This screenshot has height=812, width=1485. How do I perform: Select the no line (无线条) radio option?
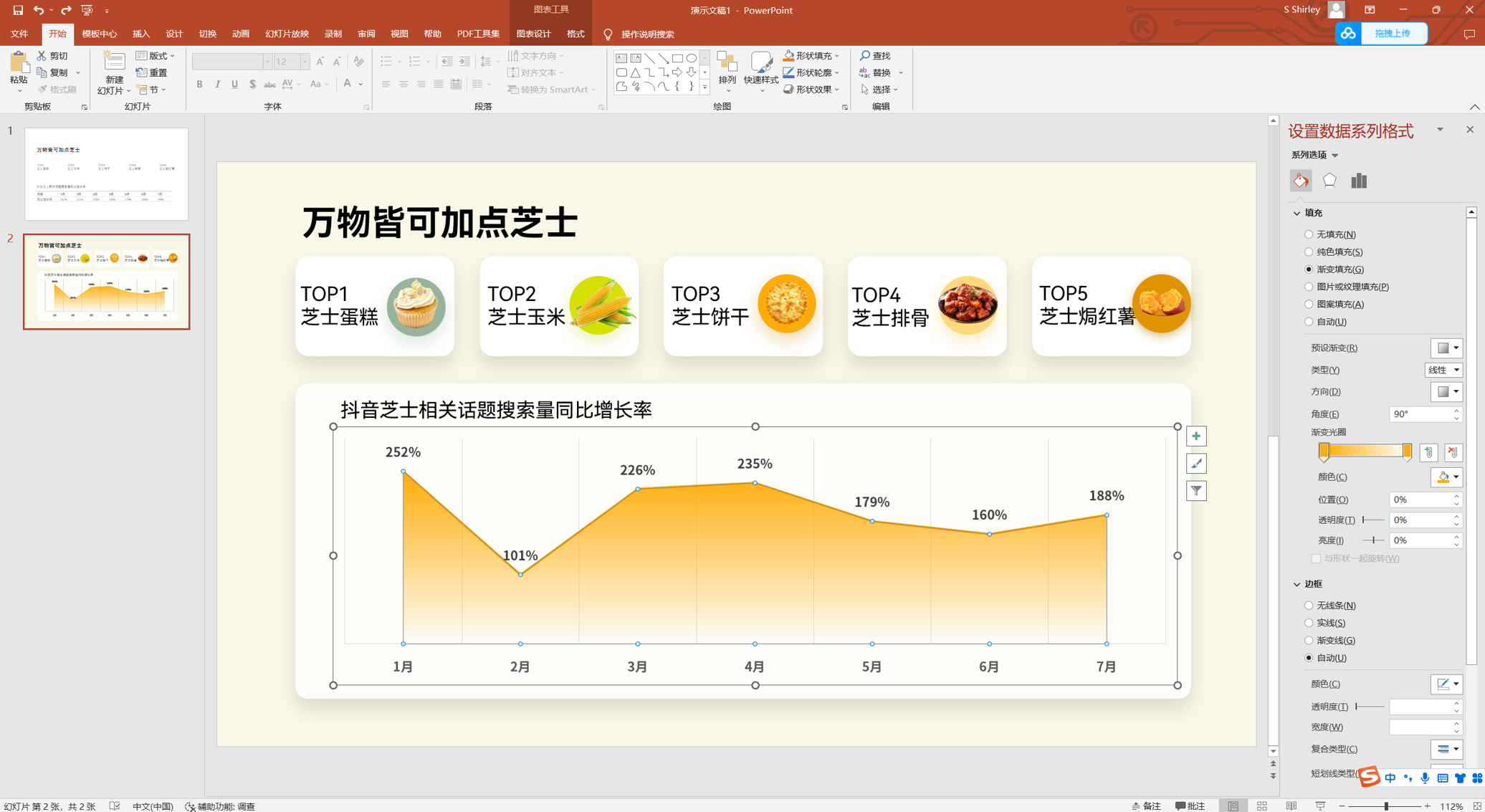(1309, 606)
